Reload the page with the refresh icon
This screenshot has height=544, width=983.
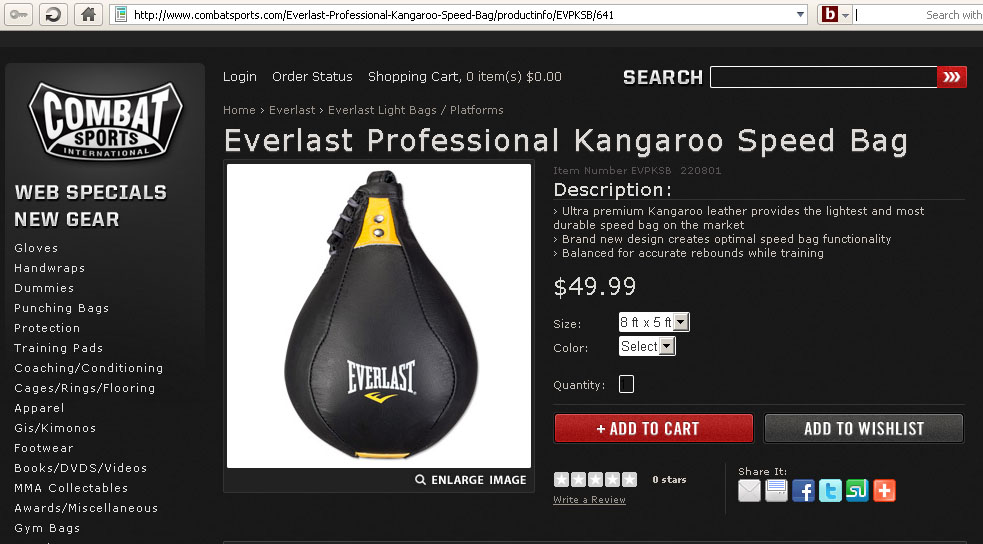(53, 14)
